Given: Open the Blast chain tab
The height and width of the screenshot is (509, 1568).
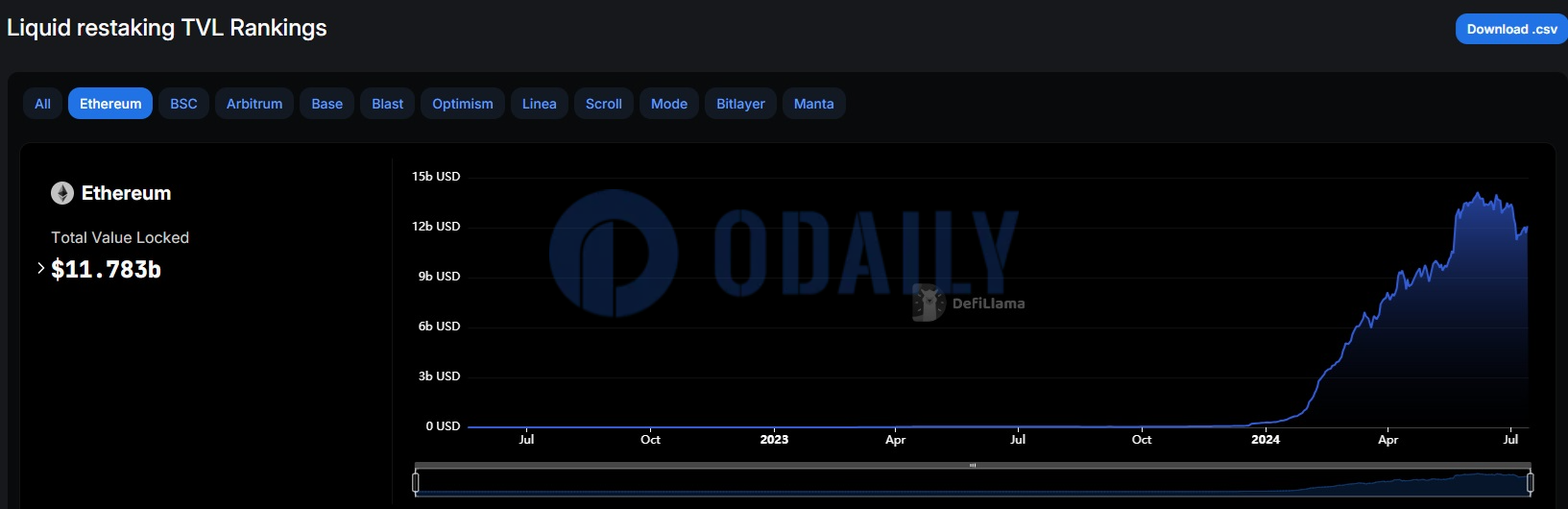Looking at the screenshot, I should (388, 104).
